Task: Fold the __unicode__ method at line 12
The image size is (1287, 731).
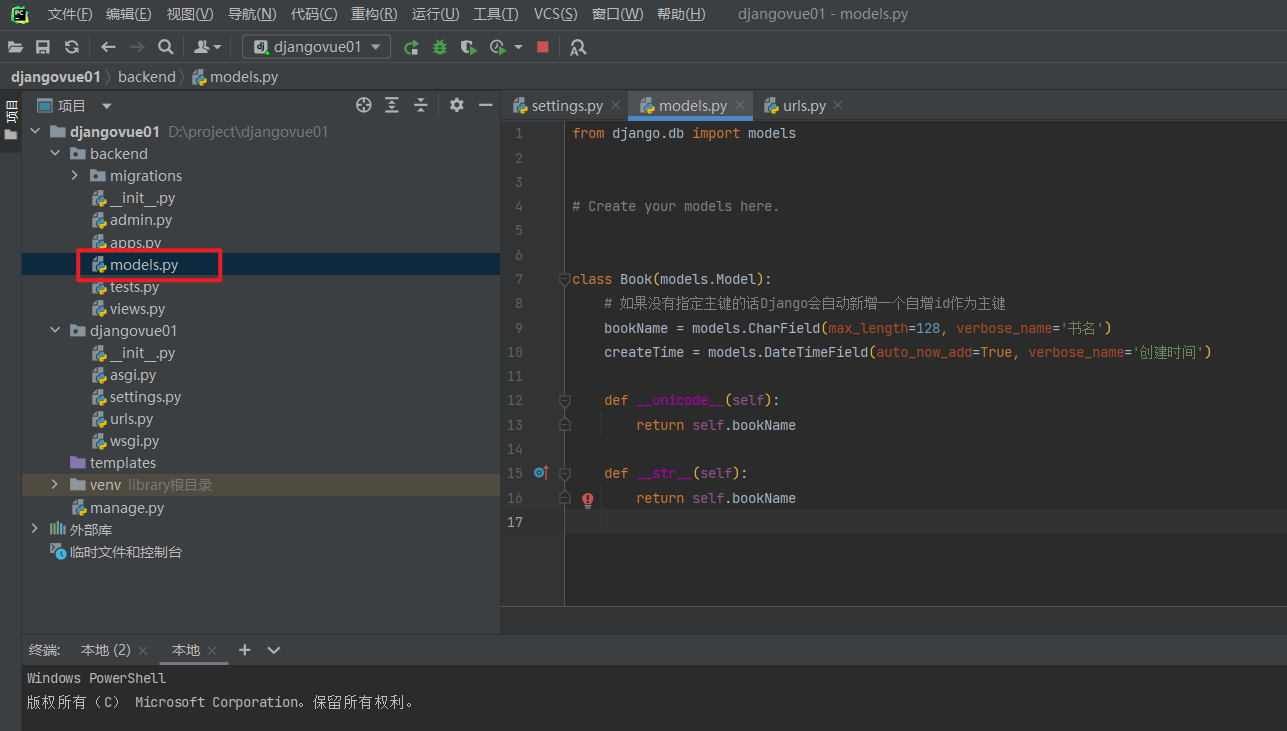Action: [x=564, y=400]
